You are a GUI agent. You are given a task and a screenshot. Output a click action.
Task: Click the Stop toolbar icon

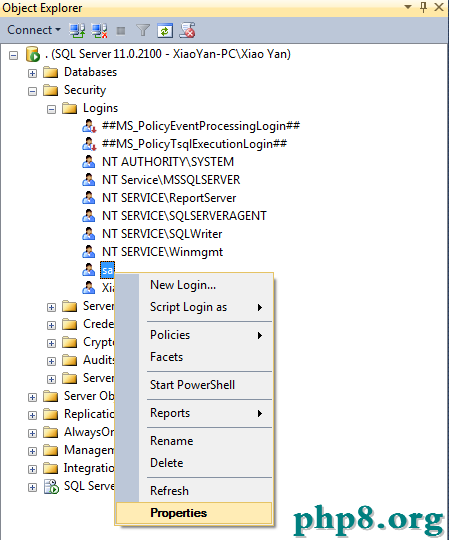coord(121,31)
